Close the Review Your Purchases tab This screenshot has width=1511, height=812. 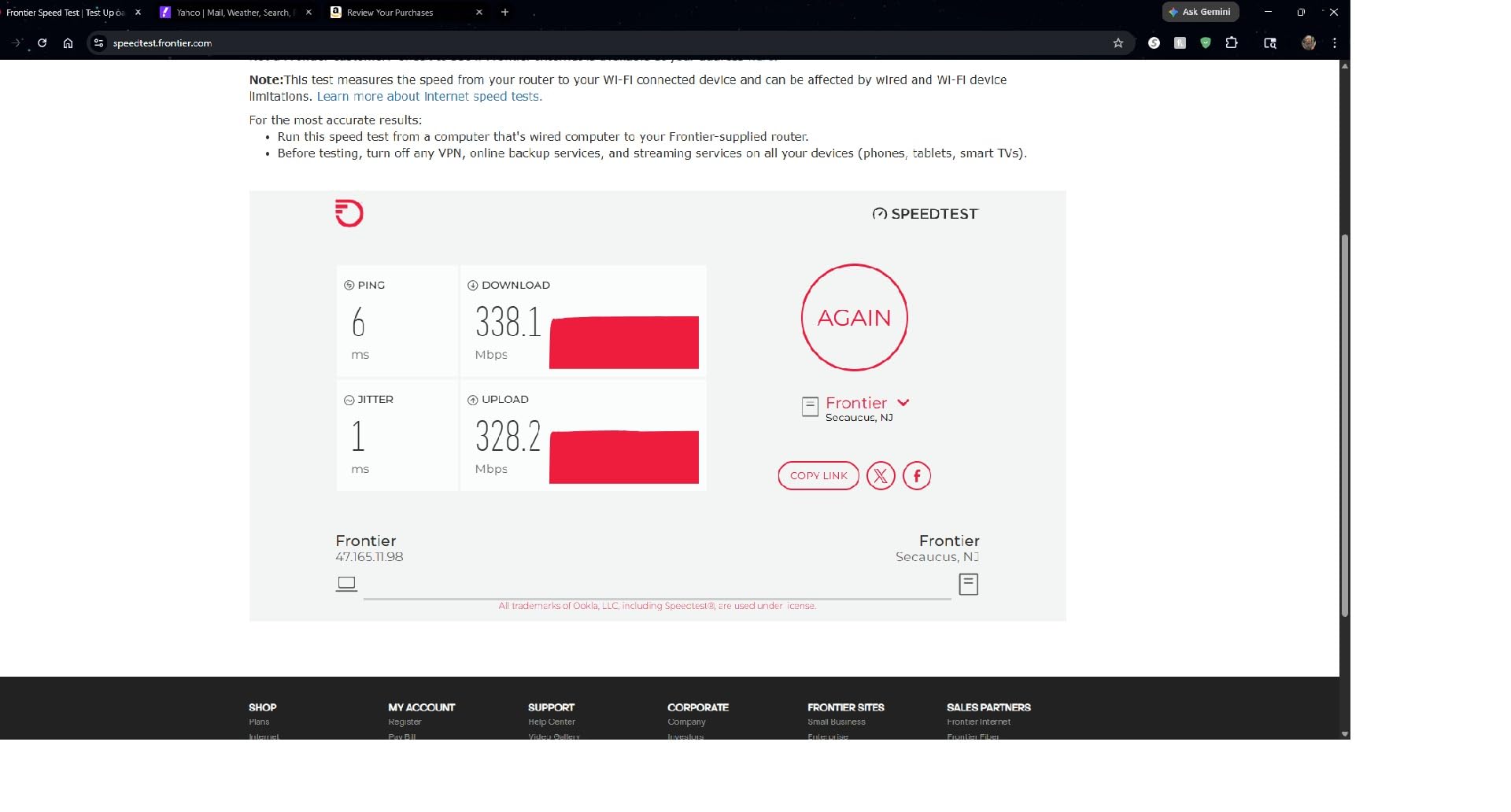[x=479, y=13]
